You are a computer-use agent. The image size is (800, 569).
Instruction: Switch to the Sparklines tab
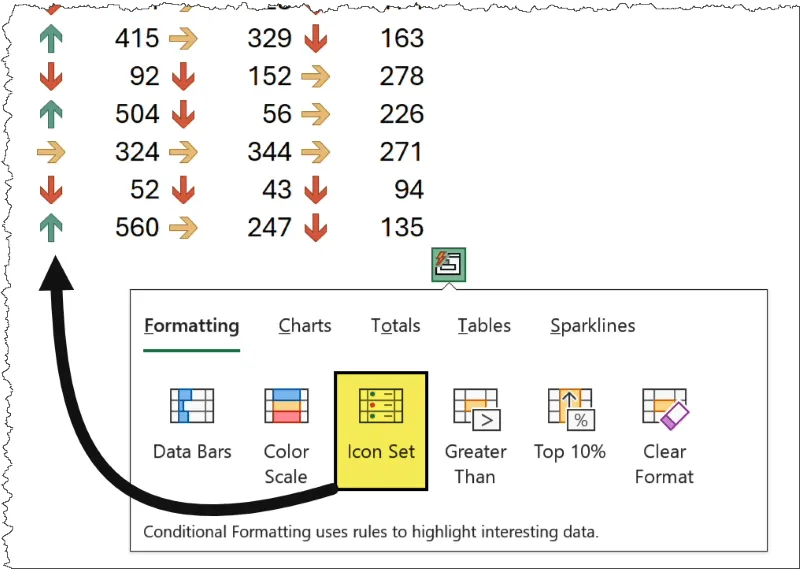[x=592, y=326]
